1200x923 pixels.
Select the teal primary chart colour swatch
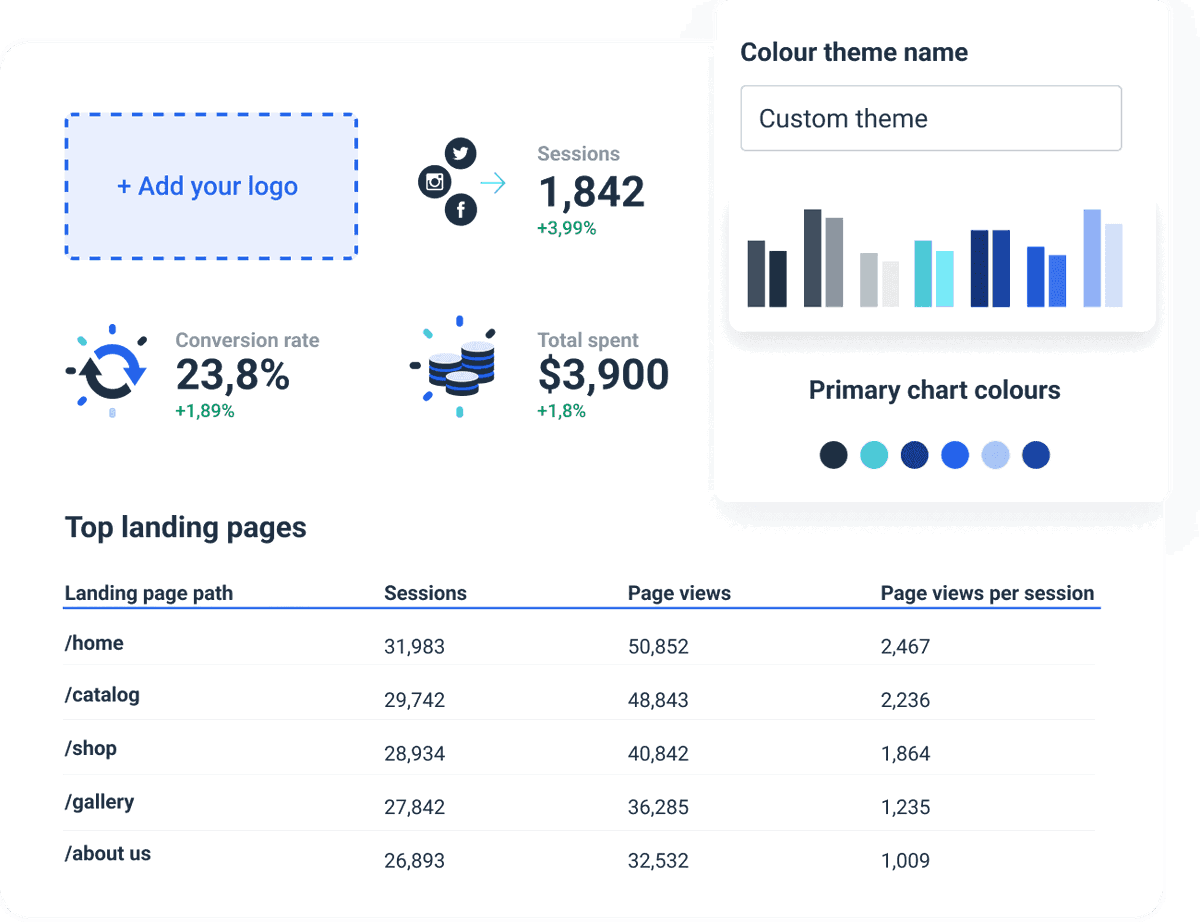tap(874, 455)
